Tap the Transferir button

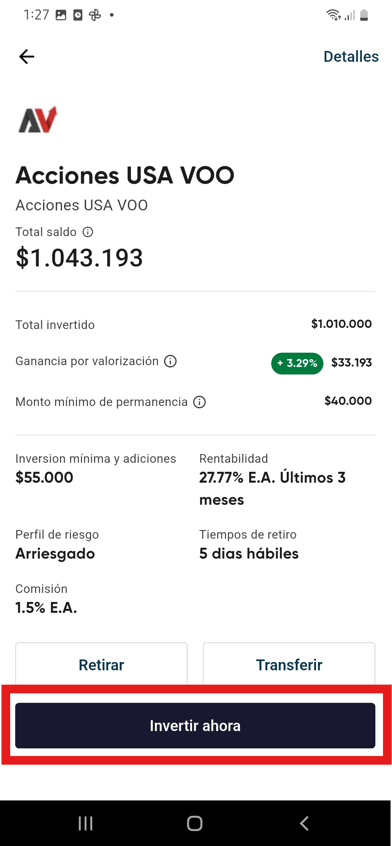(289, 664)
